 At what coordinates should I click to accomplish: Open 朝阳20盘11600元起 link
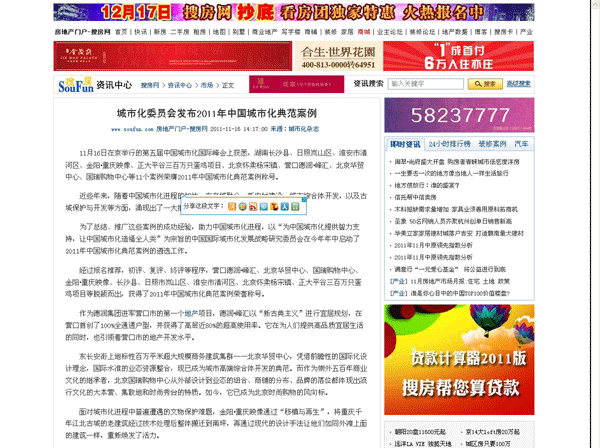[420, 432]
